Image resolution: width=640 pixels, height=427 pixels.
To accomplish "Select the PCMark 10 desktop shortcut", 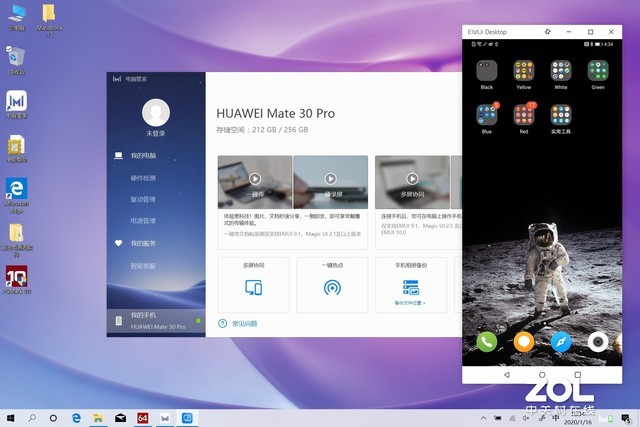I will pyautogui.click(x=16, y=280).
